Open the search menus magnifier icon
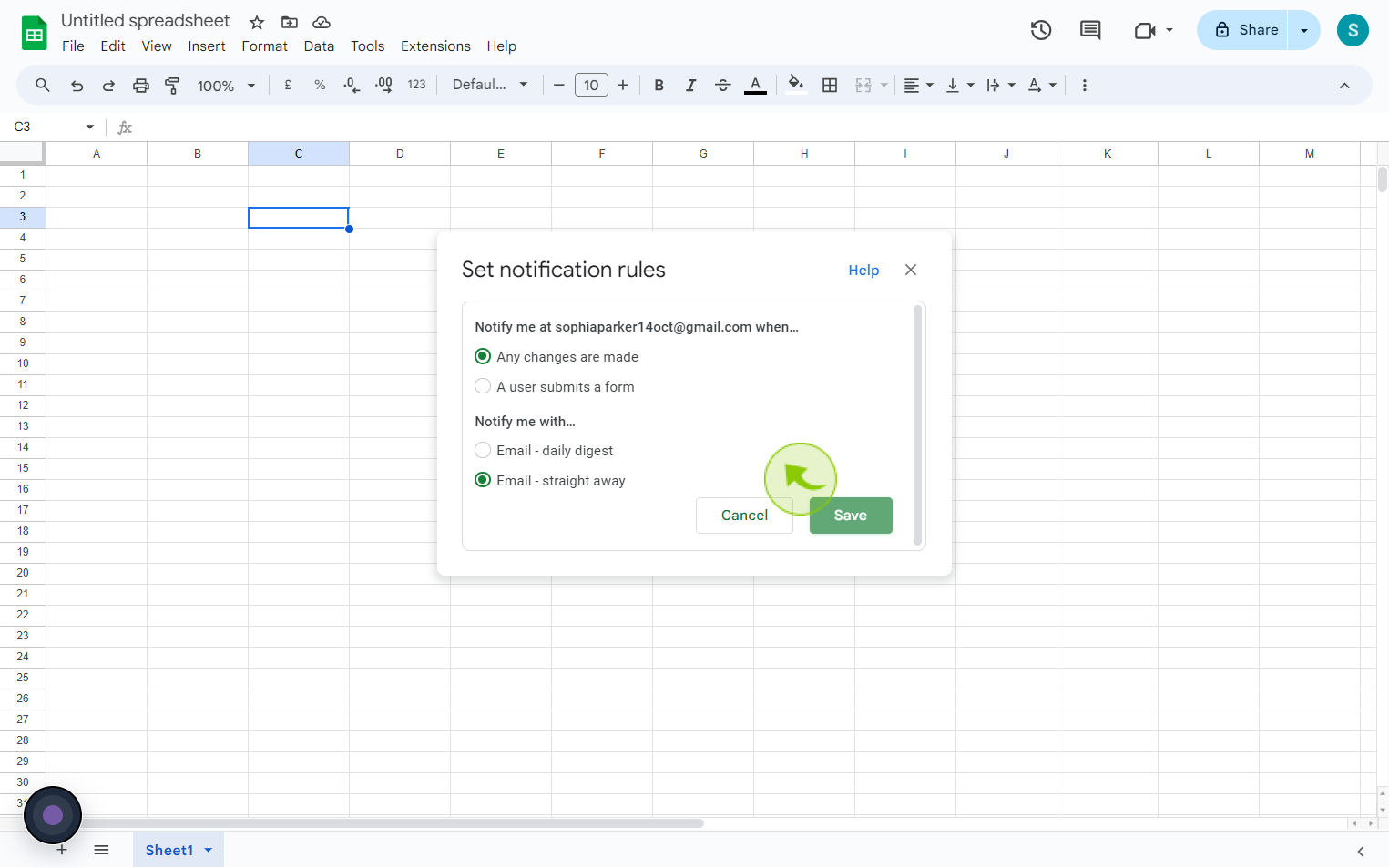This screenshot has width=1389, height=868. click(43, 85)
